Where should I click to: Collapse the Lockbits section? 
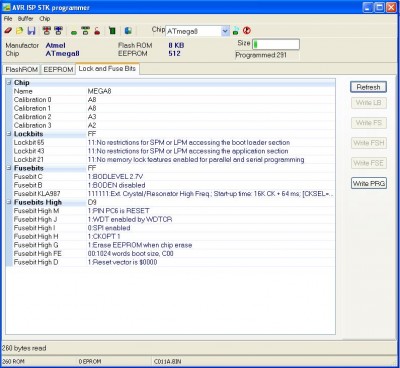coord(9,134)
